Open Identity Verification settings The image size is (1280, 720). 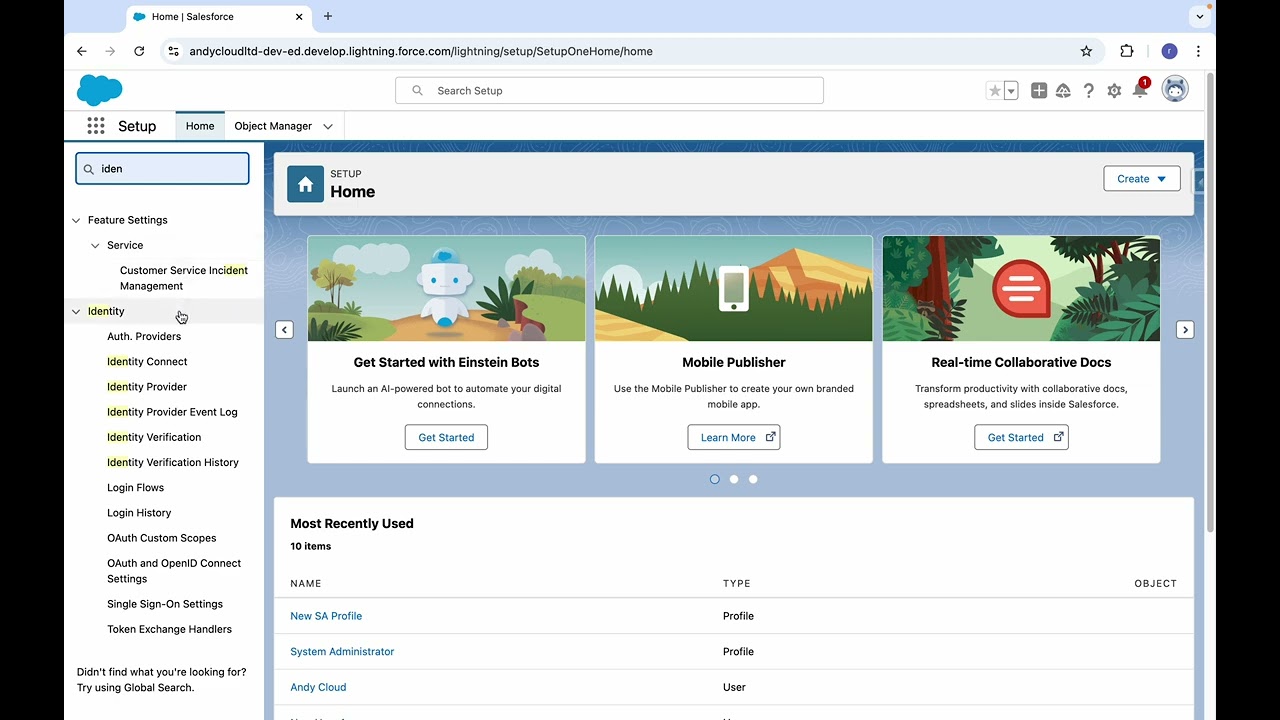pos(154,437)
